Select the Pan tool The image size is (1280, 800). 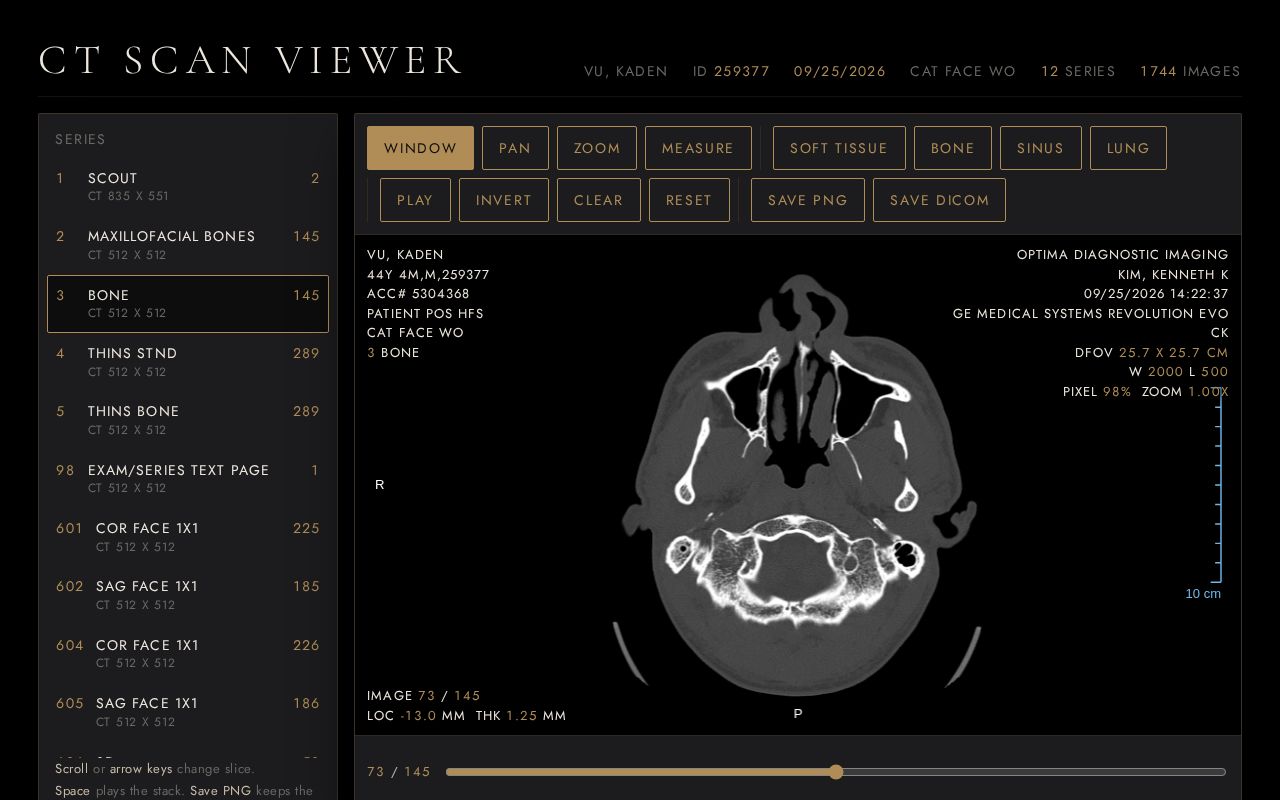click(515, 148)
